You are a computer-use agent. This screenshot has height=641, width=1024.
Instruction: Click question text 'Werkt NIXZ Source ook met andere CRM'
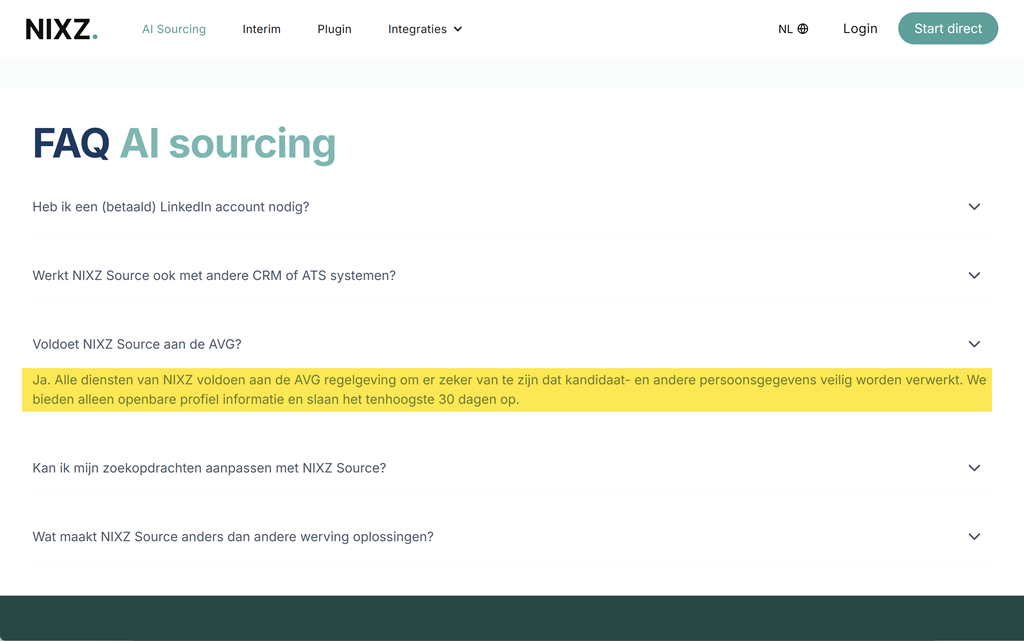214,275
